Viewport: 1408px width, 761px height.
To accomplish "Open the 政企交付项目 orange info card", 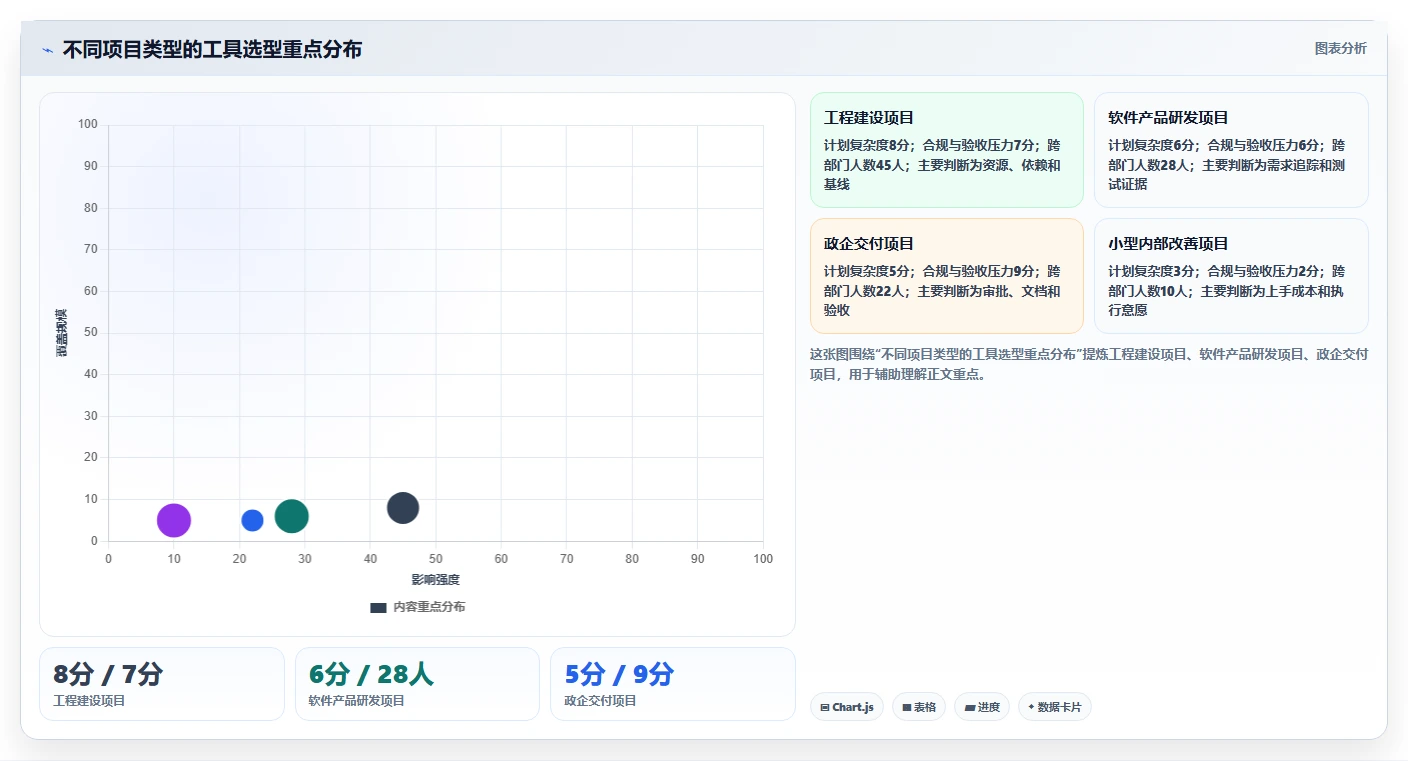I will coord(947,276).
